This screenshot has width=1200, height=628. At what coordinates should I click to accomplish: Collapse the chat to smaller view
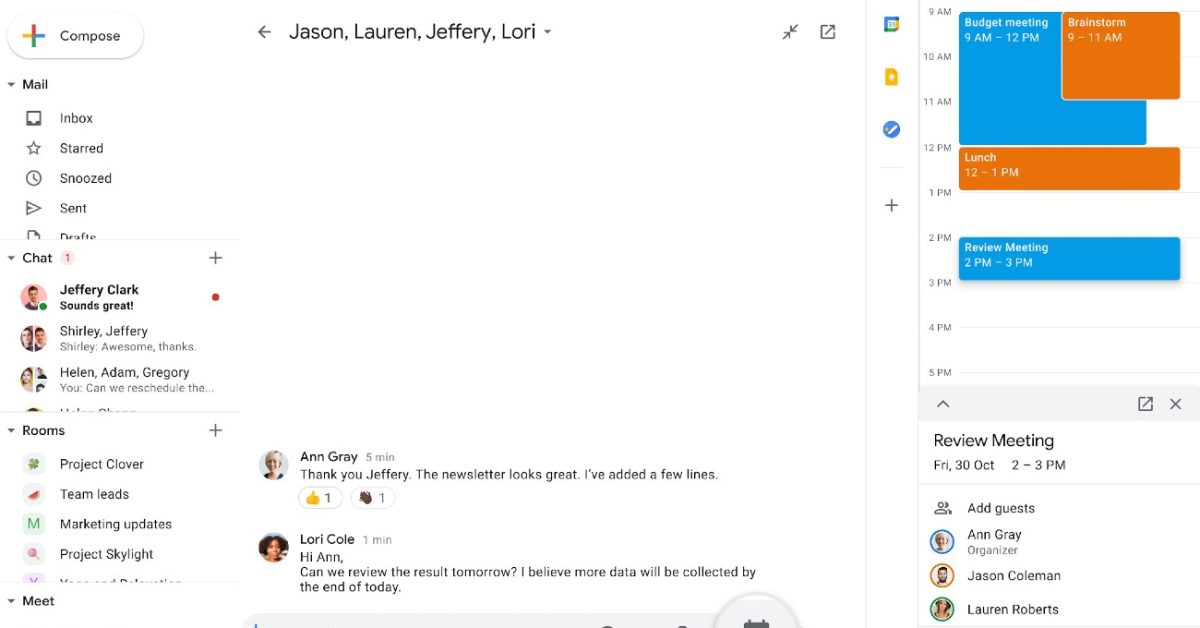click(790, 32)
